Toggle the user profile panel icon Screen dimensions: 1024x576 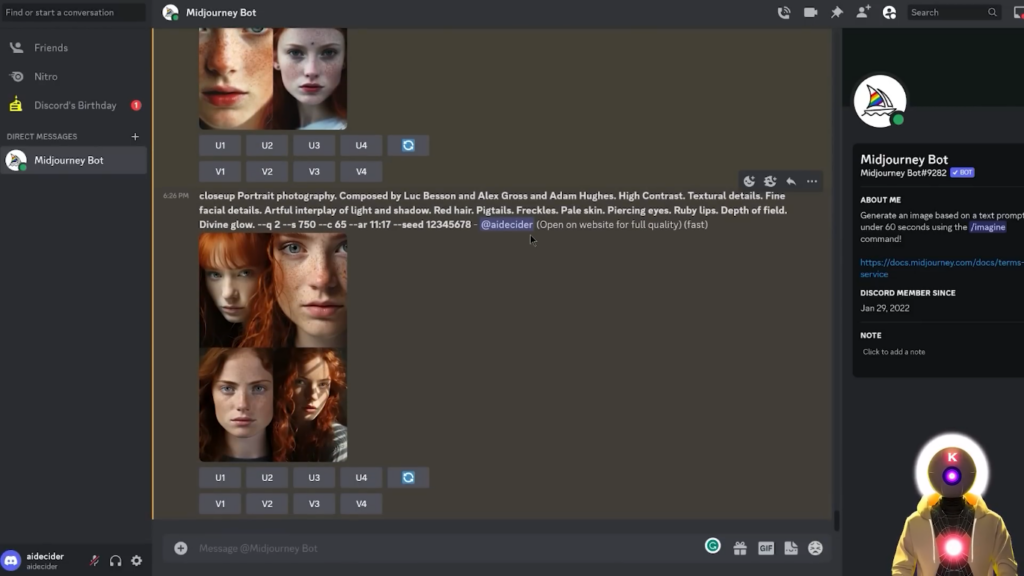coord(889,13)
